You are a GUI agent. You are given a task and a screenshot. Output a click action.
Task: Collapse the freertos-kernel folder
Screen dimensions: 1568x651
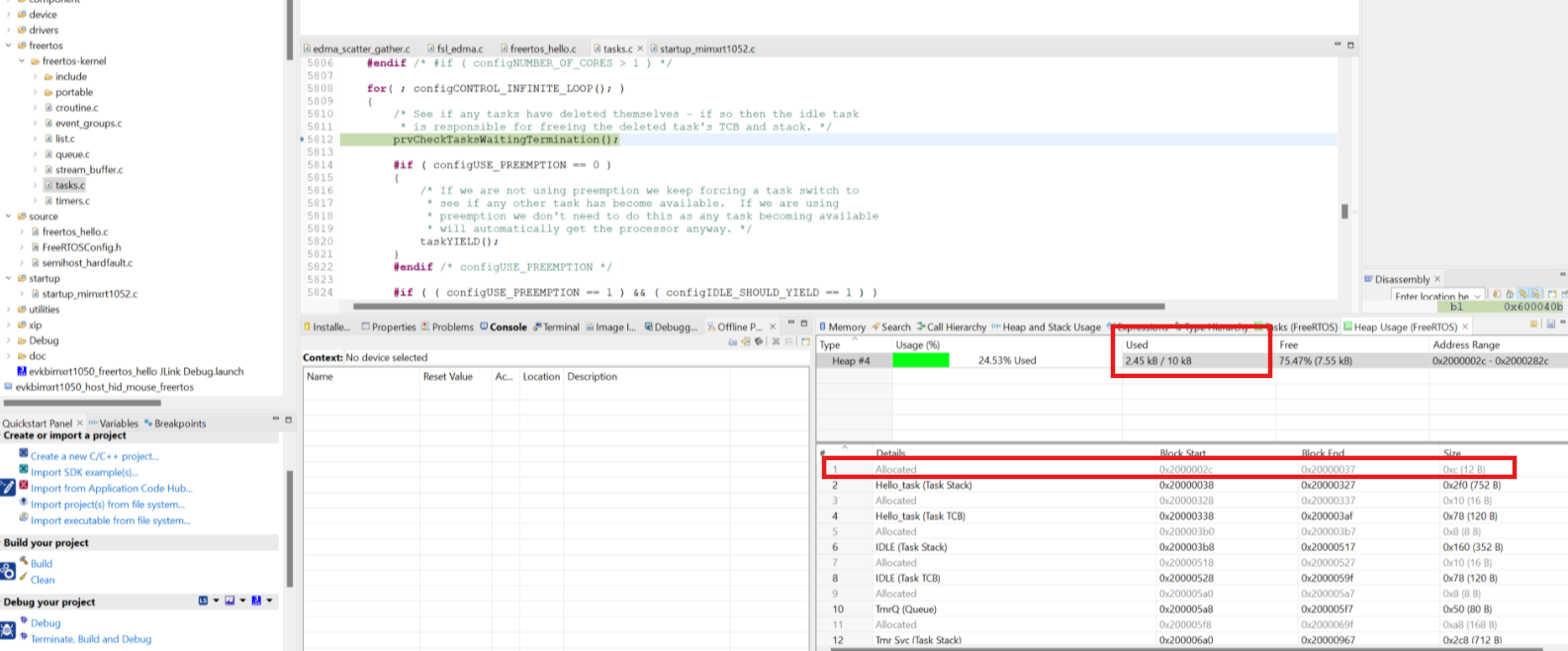22,61
